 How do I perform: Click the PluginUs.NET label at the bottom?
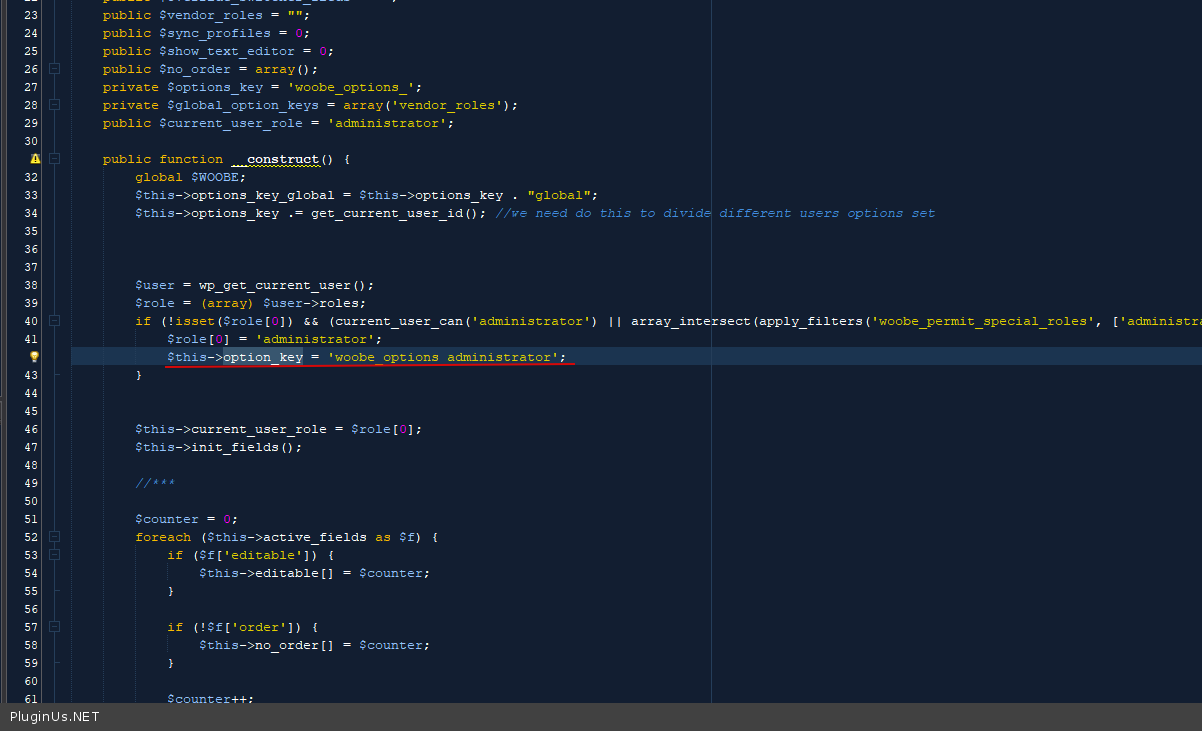coord(55,717)
